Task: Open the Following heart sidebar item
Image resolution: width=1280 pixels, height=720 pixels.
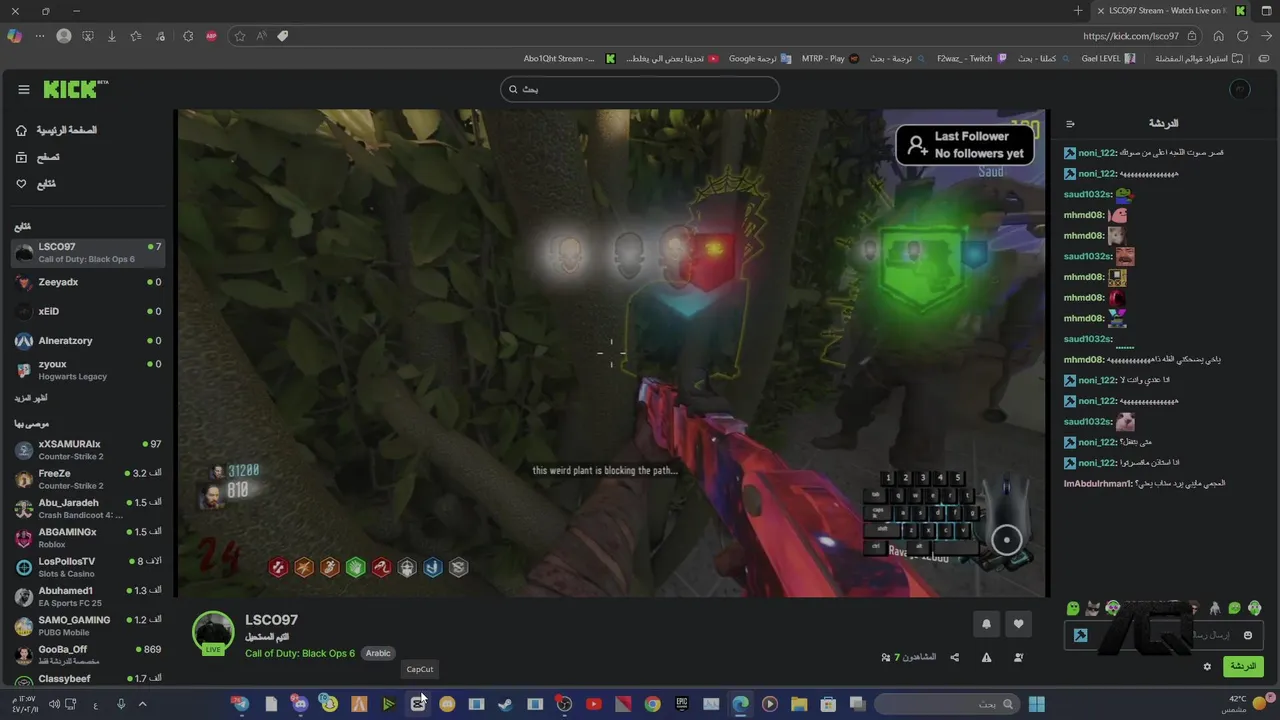Action: 36,184
